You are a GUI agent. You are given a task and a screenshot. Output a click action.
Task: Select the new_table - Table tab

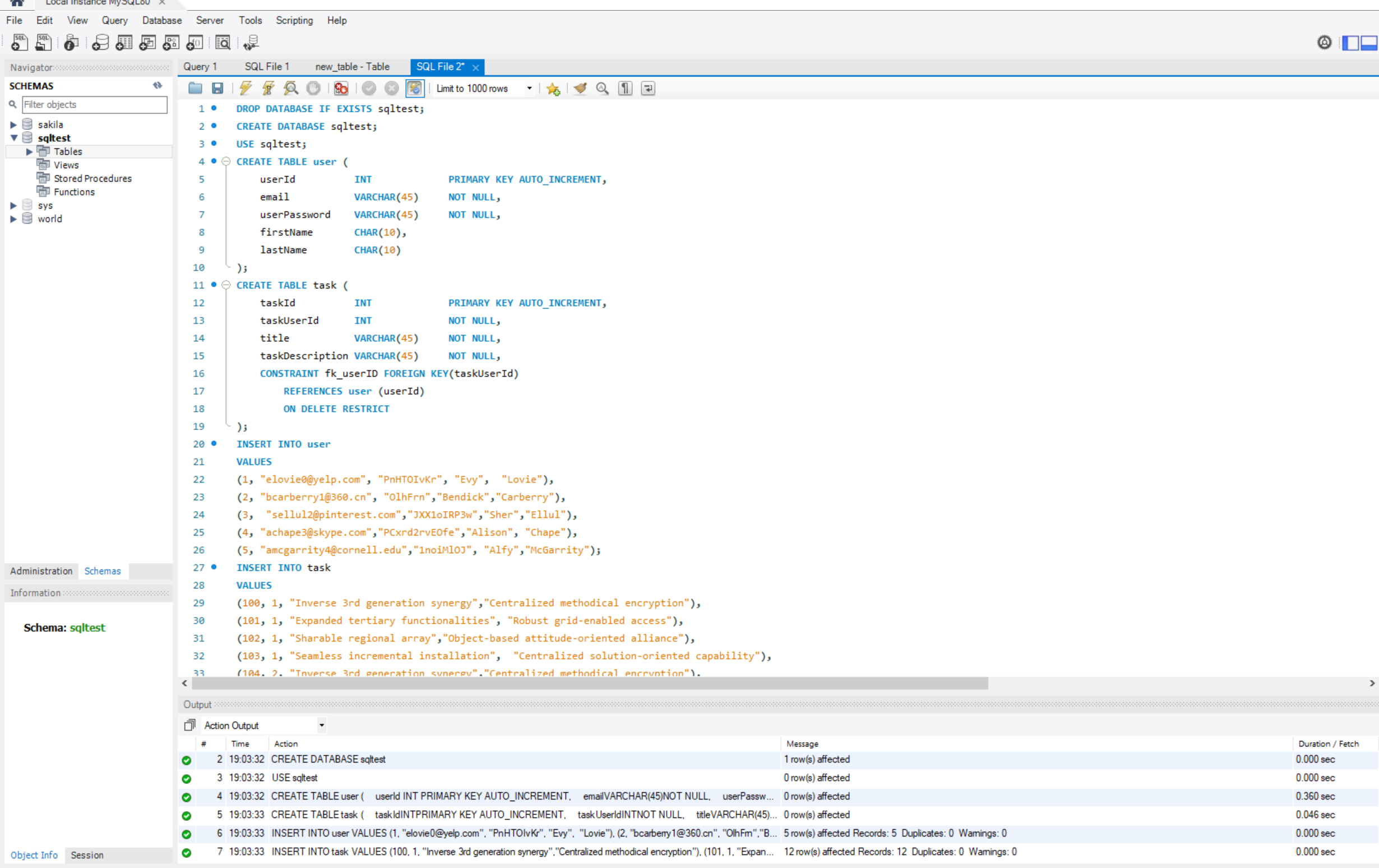coord(351,67)
